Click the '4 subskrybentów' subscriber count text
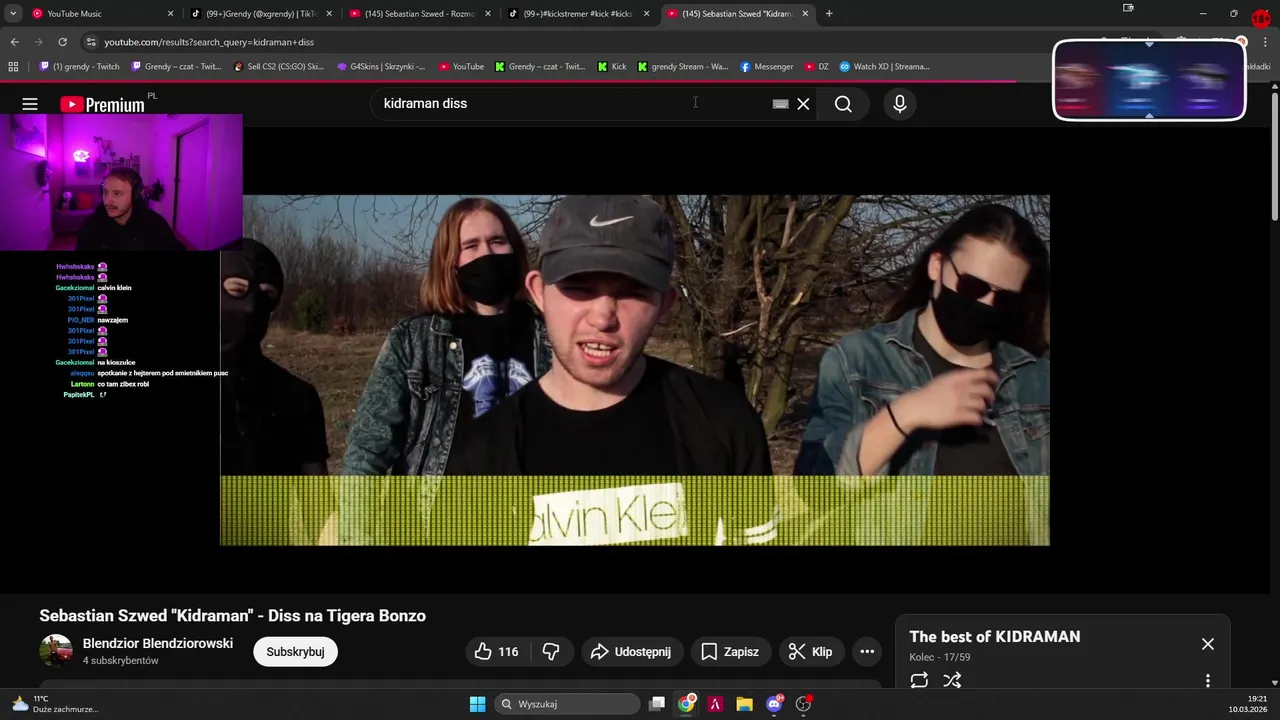The image size is (1280, 720). click(121, 661)
